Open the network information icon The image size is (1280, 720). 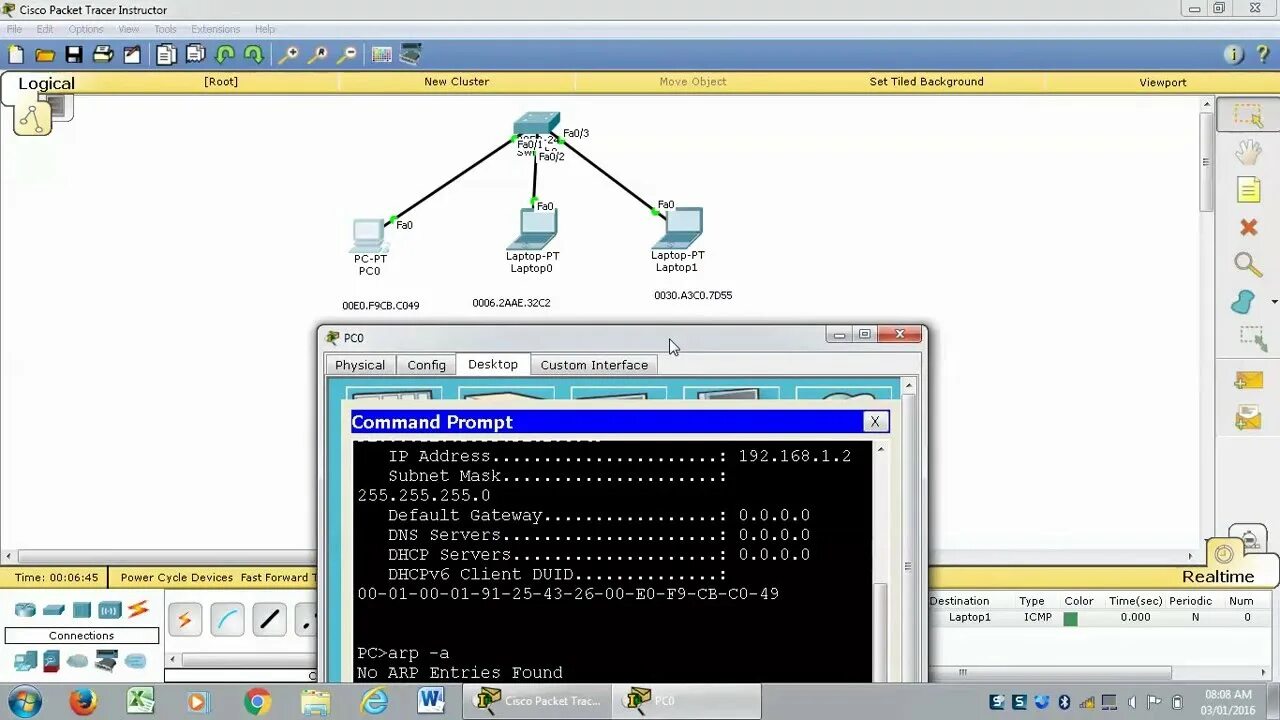click(1233, 55)
